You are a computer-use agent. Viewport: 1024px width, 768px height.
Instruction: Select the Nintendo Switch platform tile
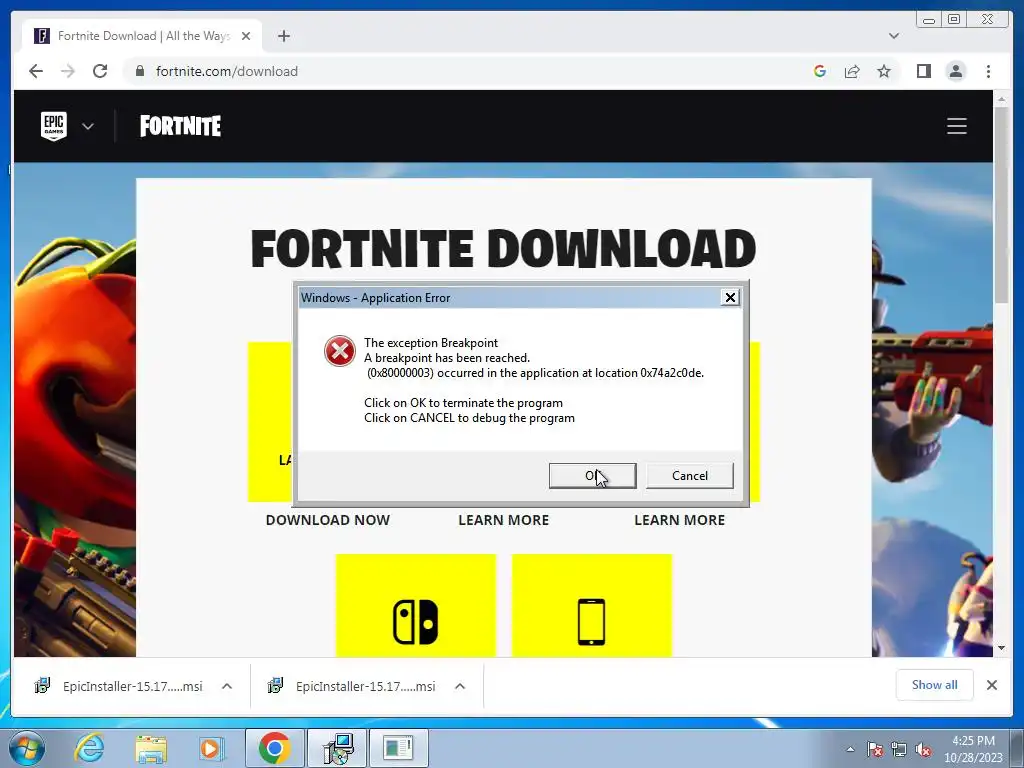pos(416,605)
